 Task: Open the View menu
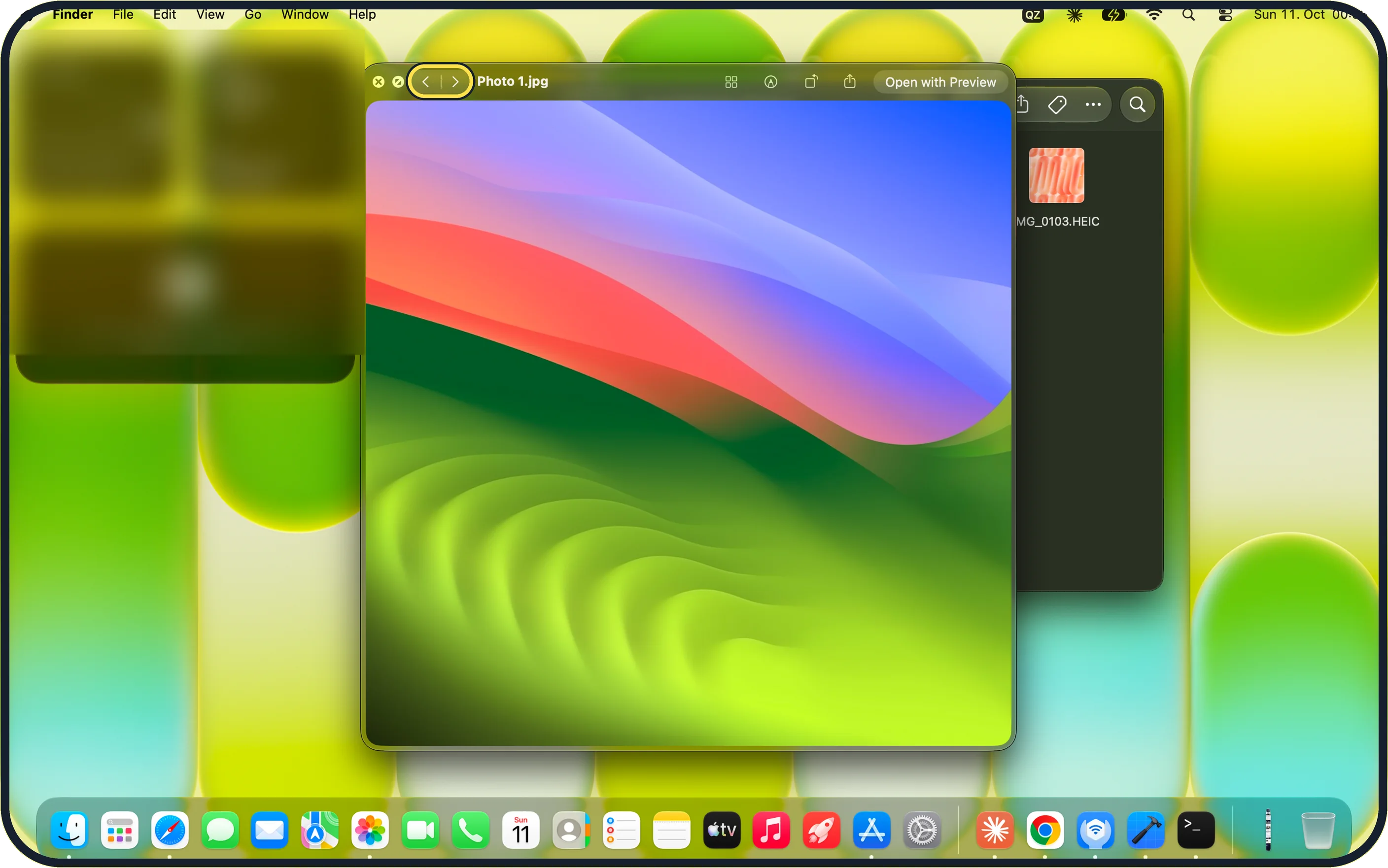pyautogui.click(x=210, y=14)
